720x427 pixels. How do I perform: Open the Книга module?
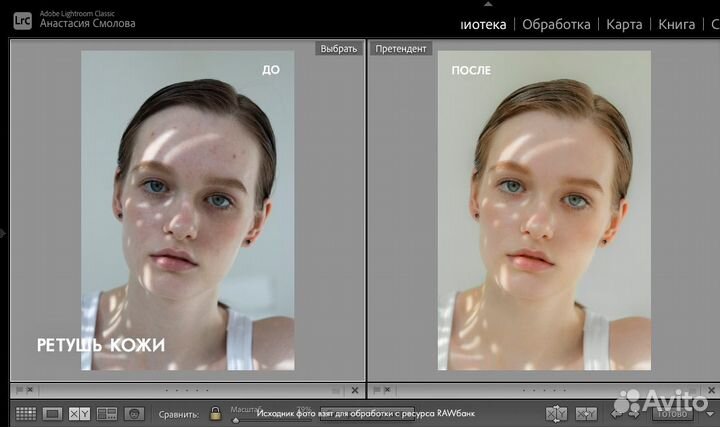pos(676,24)
